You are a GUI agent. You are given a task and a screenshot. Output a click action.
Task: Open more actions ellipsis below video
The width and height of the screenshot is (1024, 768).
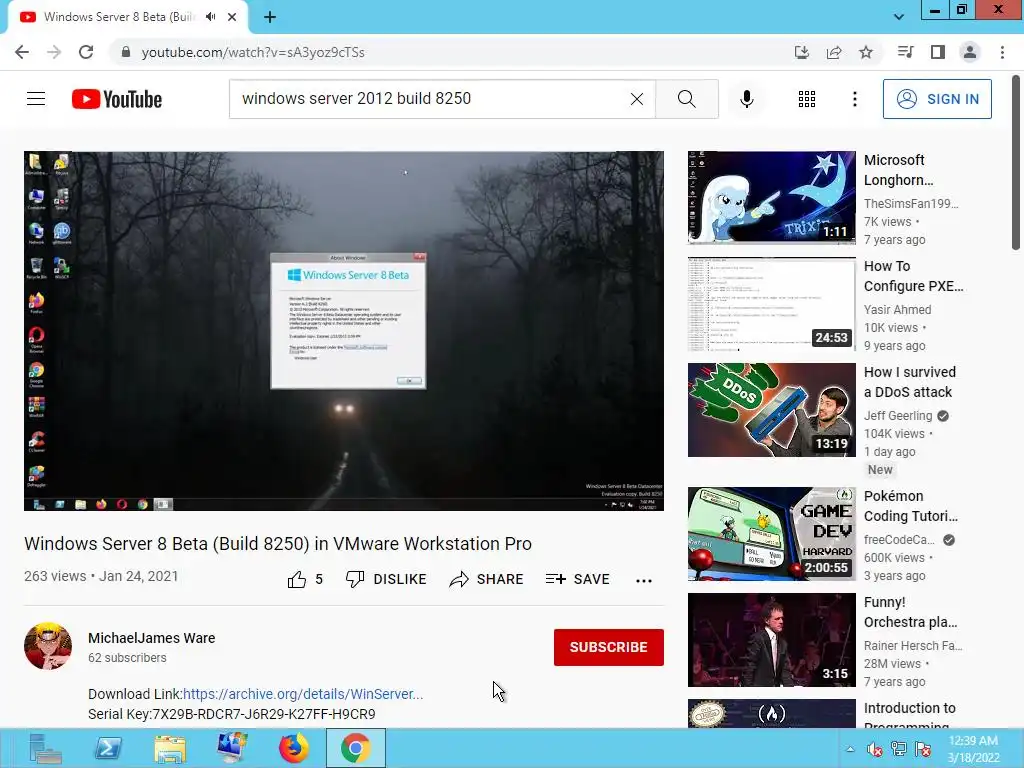(x=644, y=581)
